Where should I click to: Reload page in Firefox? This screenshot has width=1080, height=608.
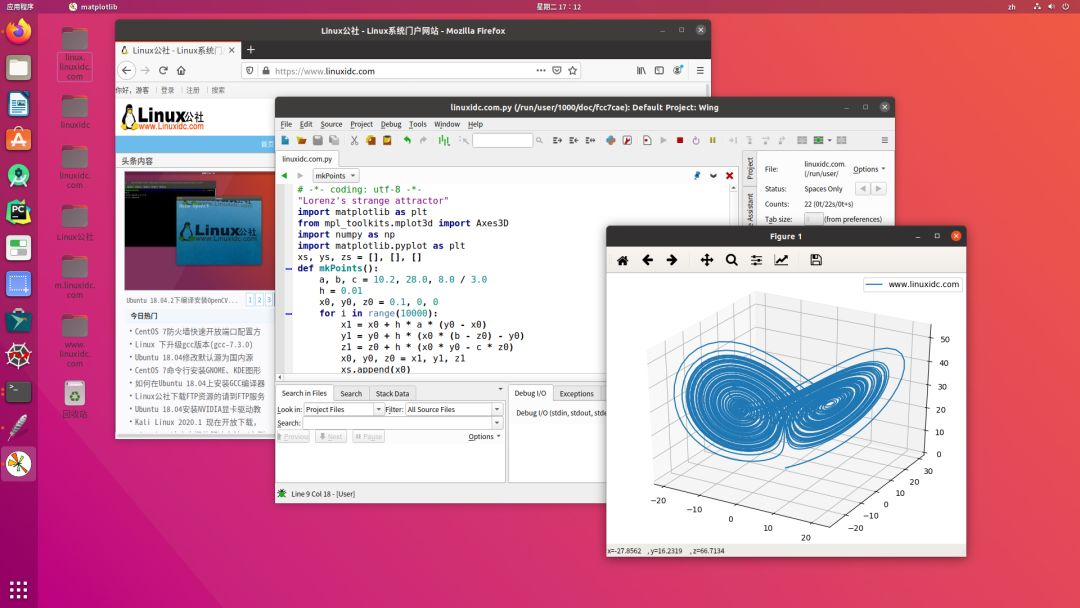(x=163, y=70)
